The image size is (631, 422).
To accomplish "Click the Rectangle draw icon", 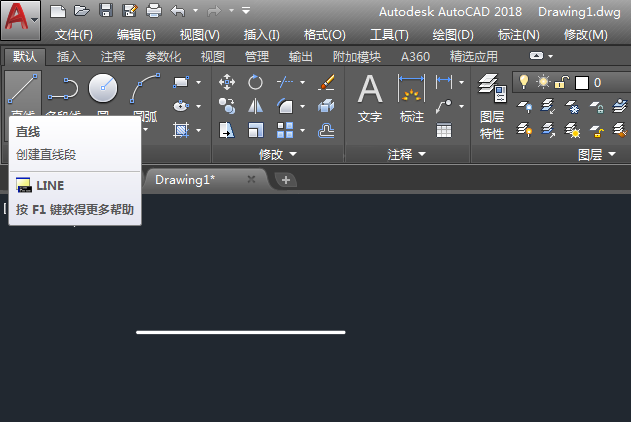I will click(181, 82).
